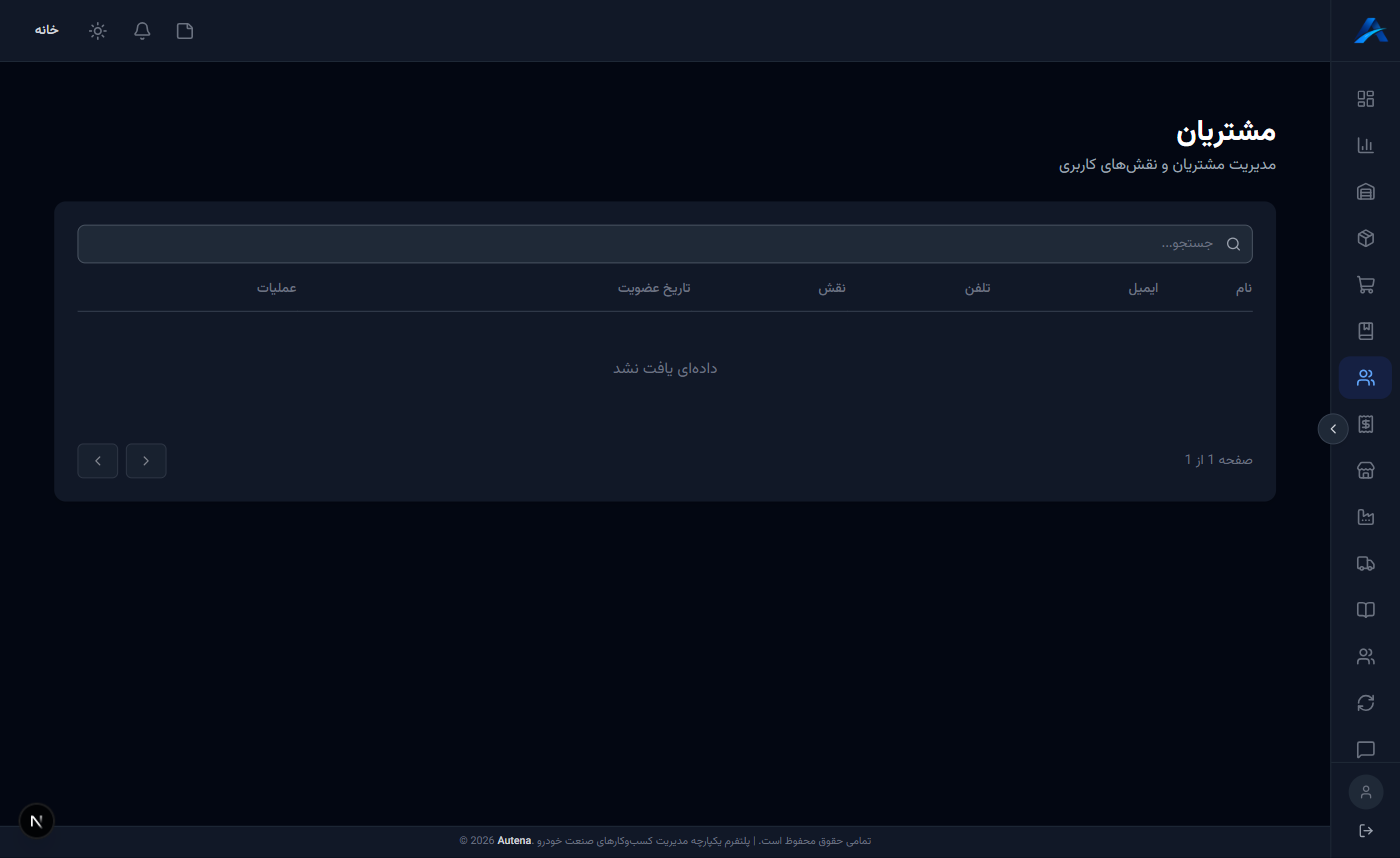Open the factory icon in sidebar
This screenshot has height=858, width=1400.
click(1365, 517)
